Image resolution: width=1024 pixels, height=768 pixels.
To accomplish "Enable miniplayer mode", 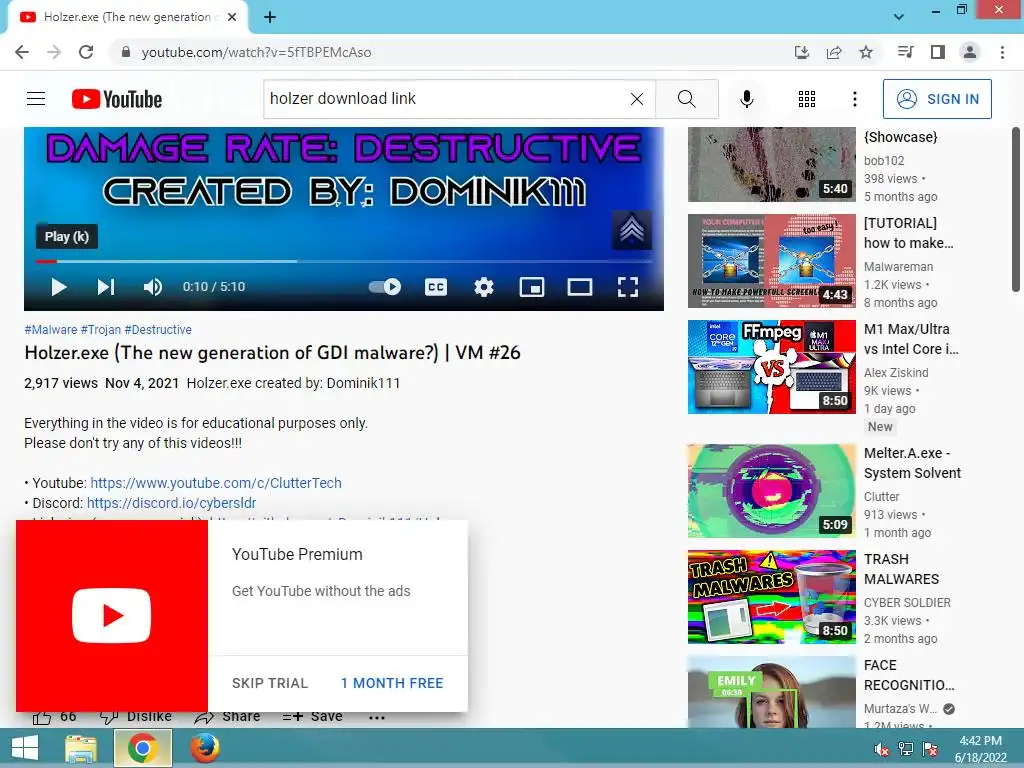I will pyautogui.click(x=532, y=287).
